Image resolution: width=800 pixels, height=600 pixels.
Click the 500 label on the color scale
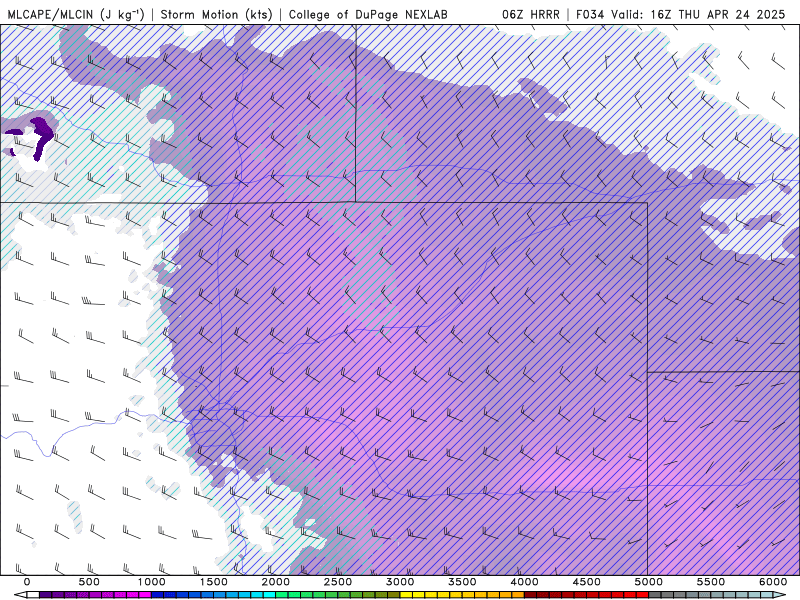coord(89,582)
